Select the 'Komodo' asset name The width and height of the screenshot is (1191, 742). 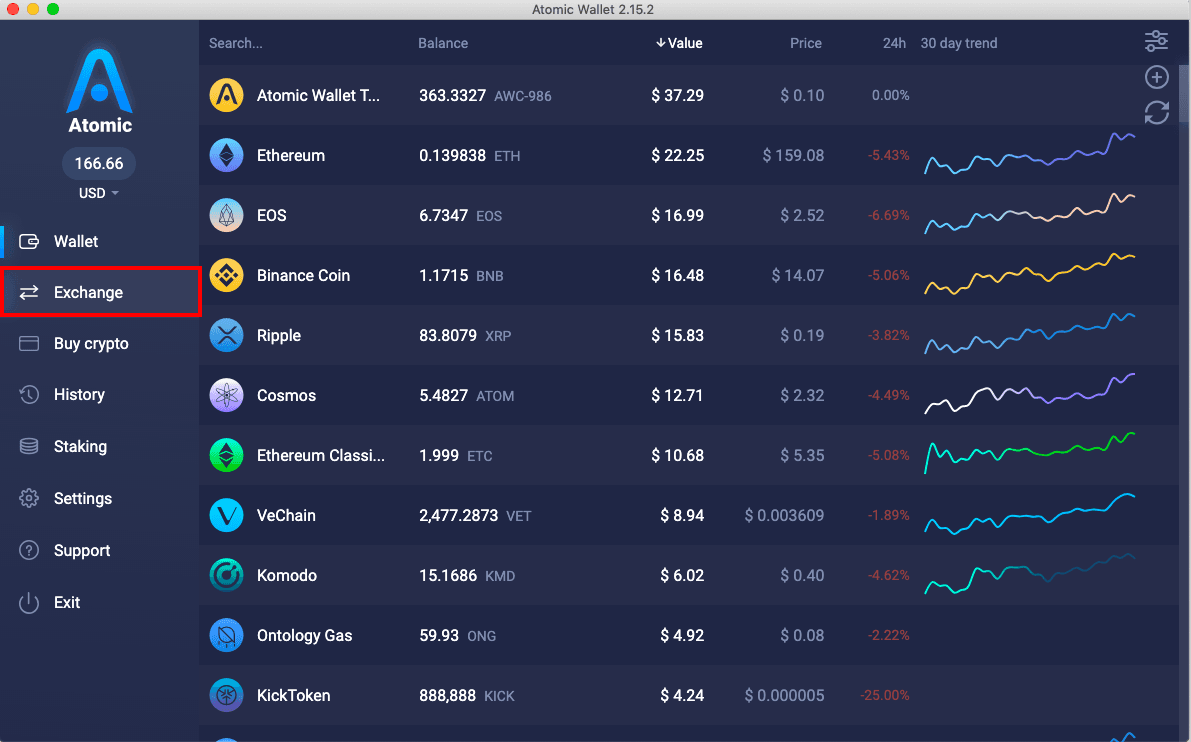tap(286, 576)
